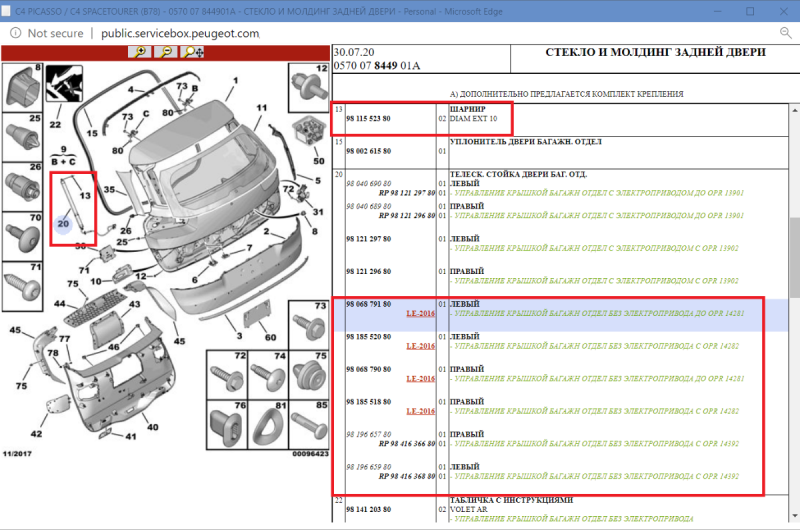The width and height of the screenshot is (800, 530).
Task: Click the LE-2016 link under 98 068 791 80
Action: [x=420, y=313]
